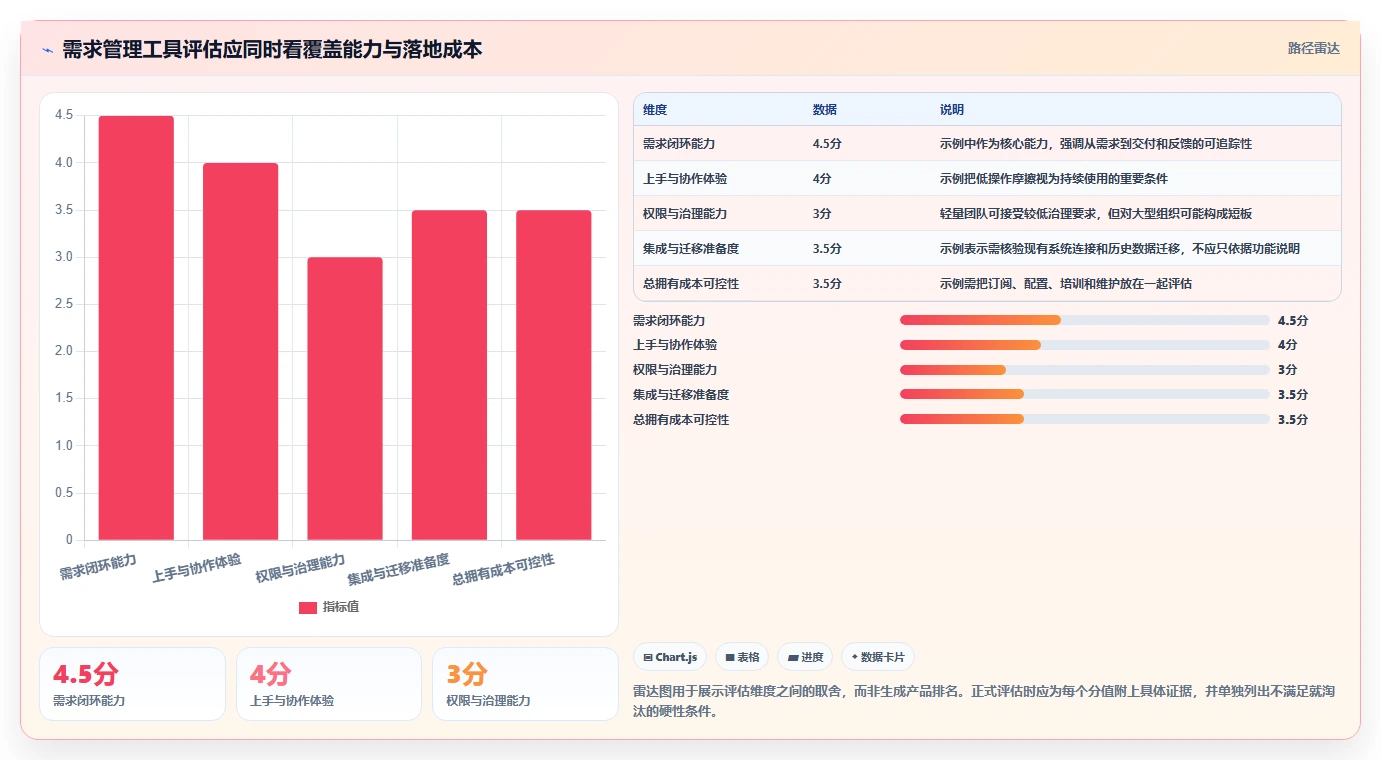Open the 4分 上手与协作体验 card
This screenshot has height=760, width=1381.
click(x=329, y=684)
